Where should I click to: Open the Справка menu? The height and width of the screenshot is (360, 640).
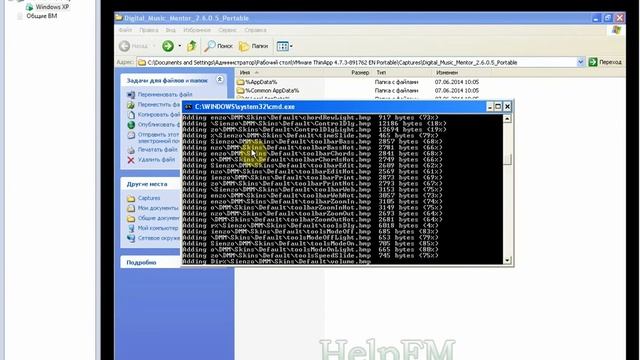coord(255,30)
